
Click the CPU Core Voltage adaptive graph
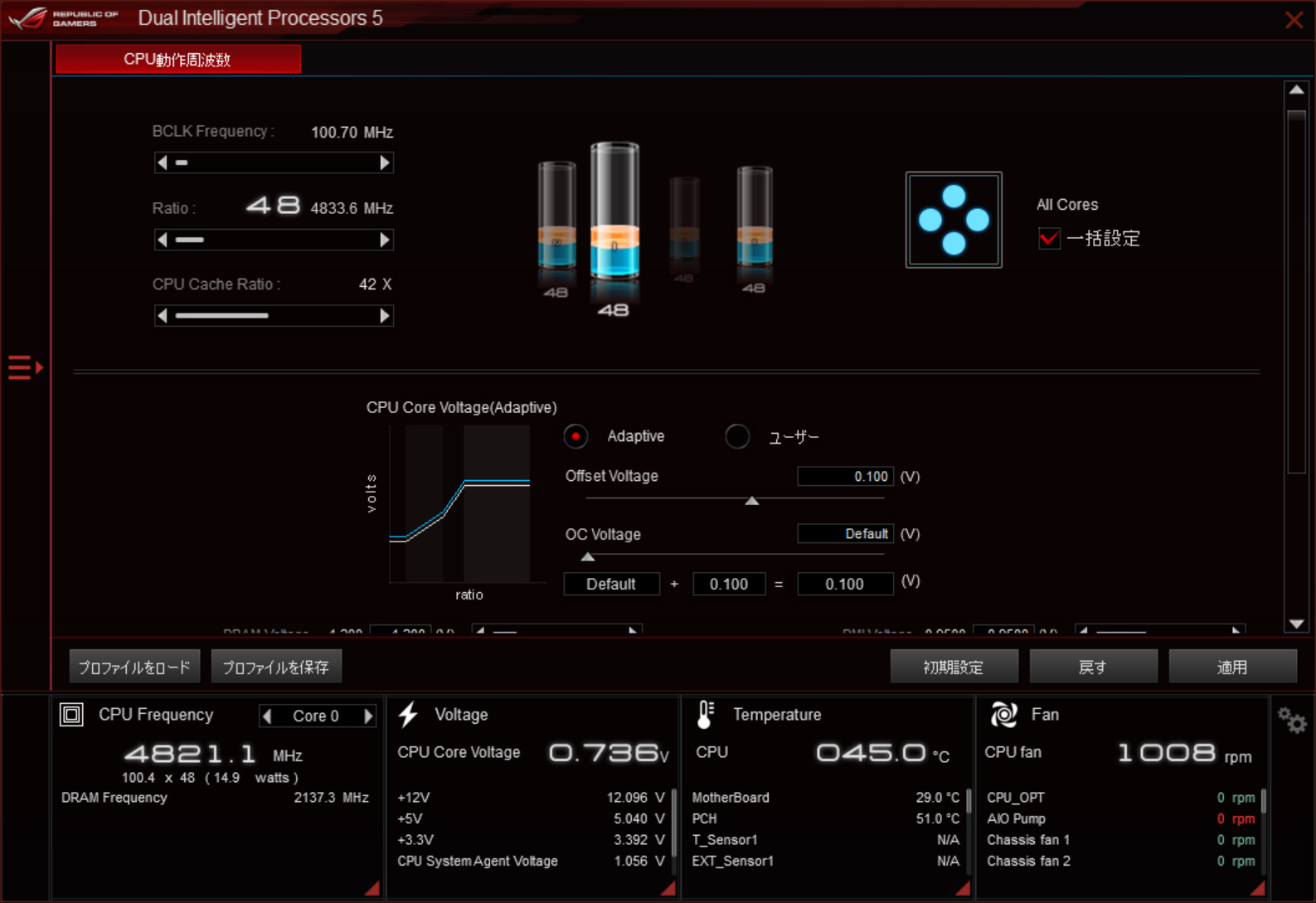click(459, 504)
